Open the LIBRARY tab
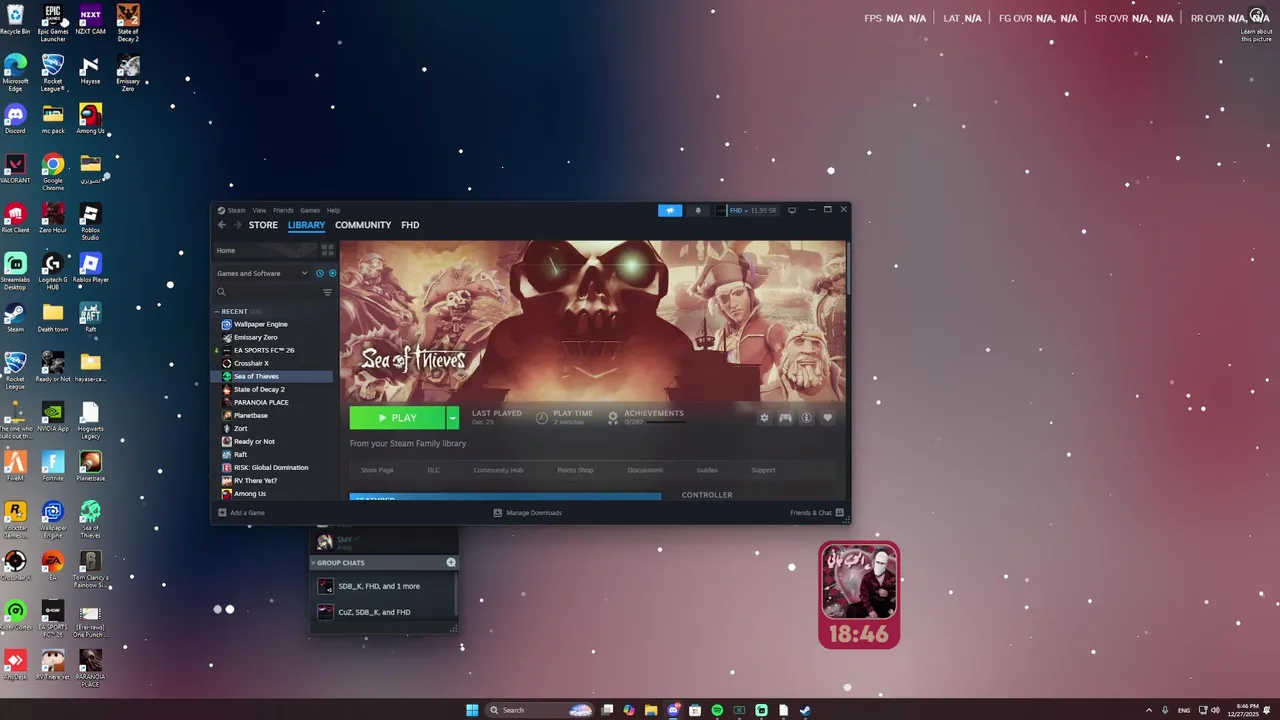Image resolution: width=1280 pixels, height=720 pixels. 306,225
